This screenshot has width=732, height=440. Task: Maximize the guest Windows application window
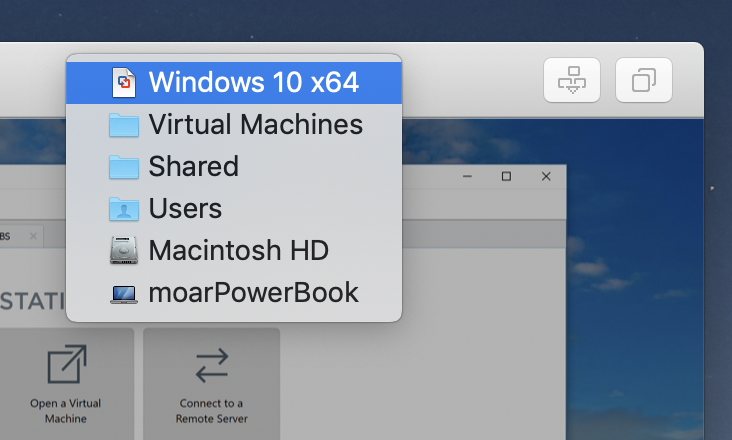506,177
